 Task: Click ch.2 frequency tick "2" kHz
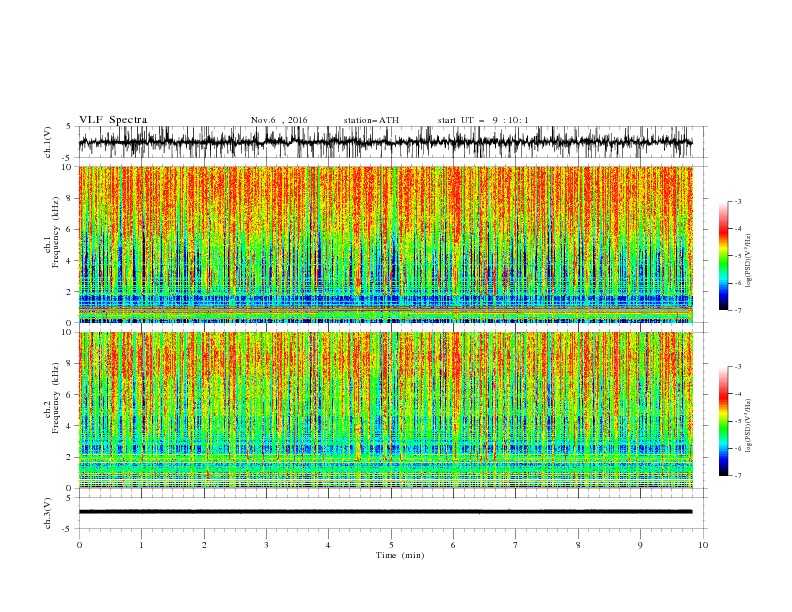tap(69, 457)
